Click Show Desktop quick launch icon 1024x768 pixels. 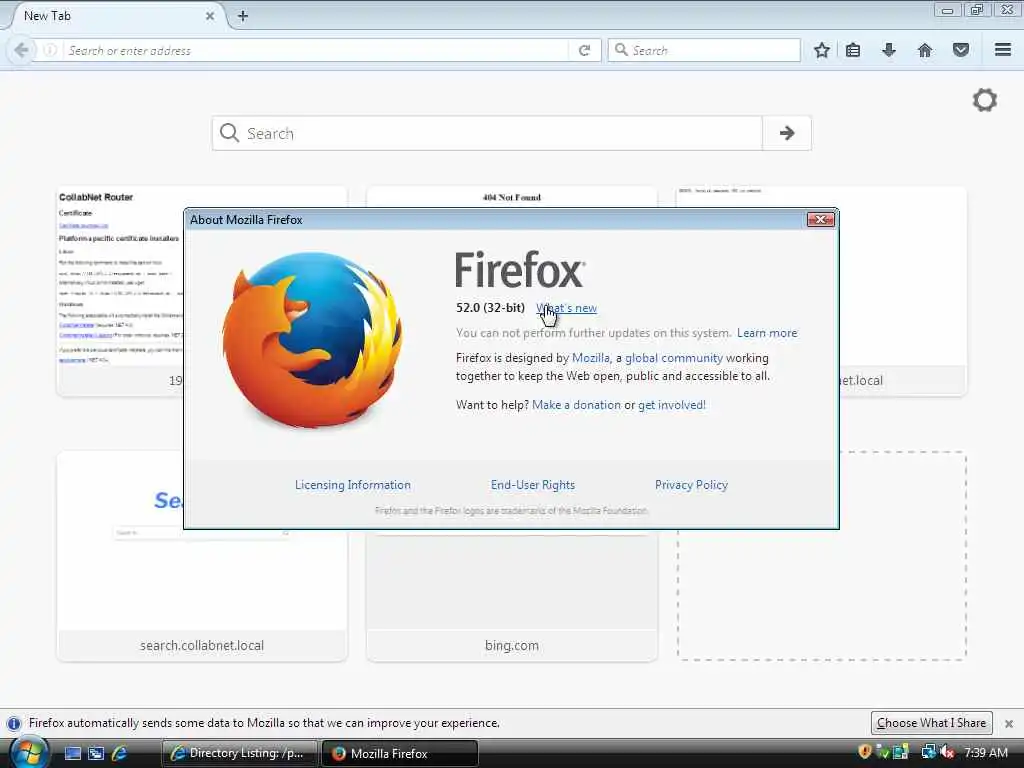tap(72, 753)
